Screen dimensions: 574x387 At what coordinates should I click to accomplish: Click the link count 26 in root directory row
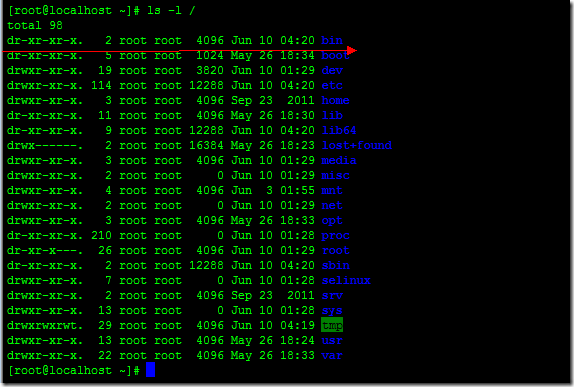[105, 250]
